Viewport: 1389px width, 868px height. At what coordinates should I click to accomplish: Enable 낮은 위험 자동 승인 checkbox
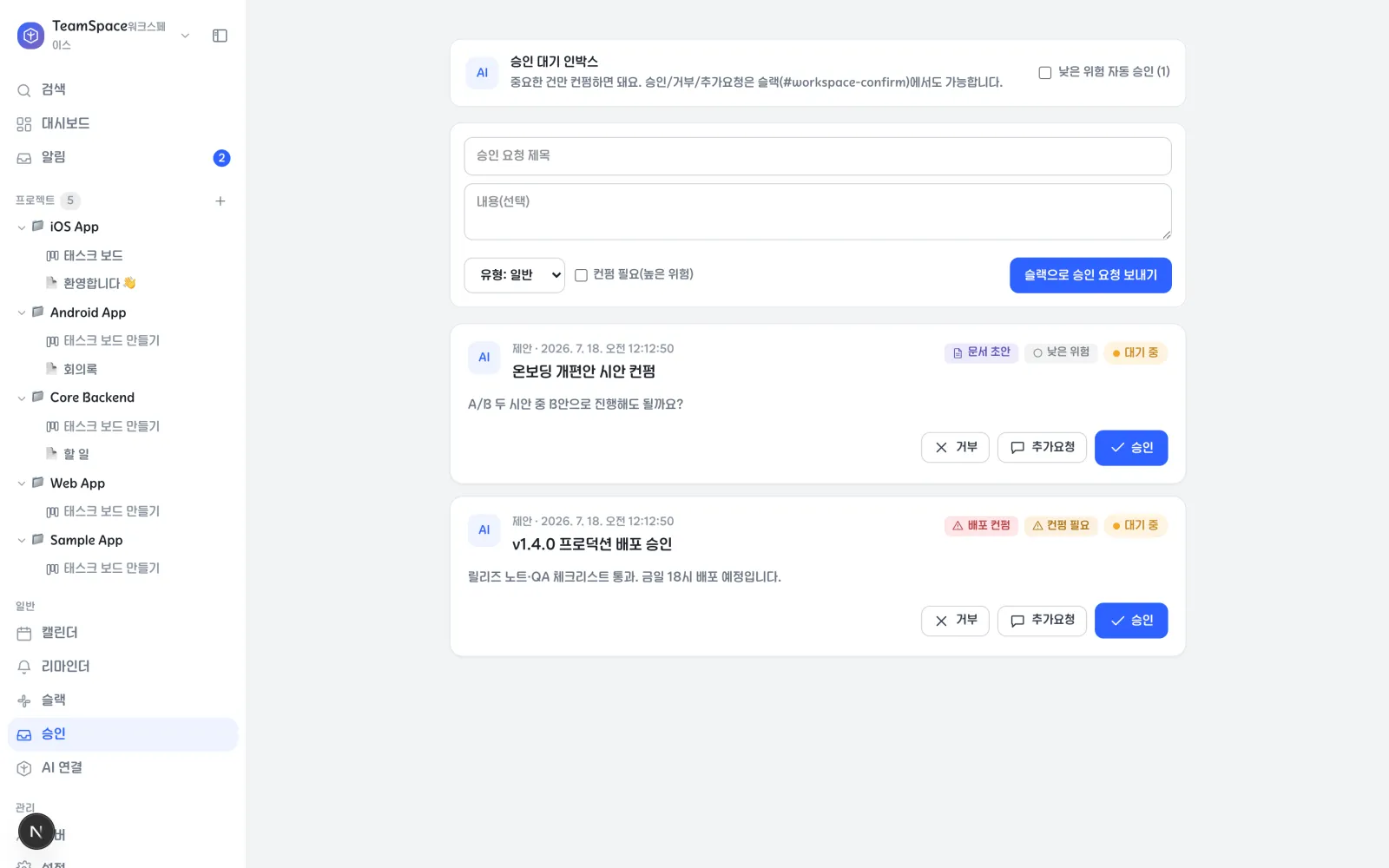[1045, 73]
